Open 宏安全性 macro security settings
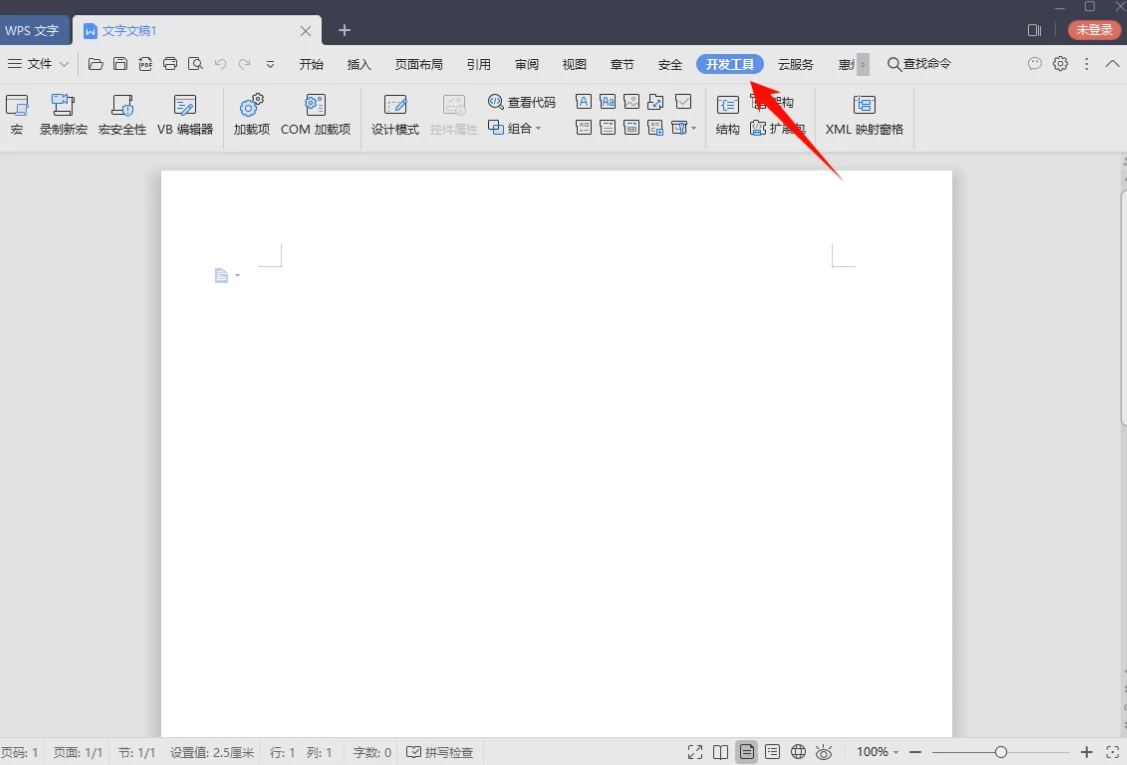1127x765 pixels. [x=122, y=115]
